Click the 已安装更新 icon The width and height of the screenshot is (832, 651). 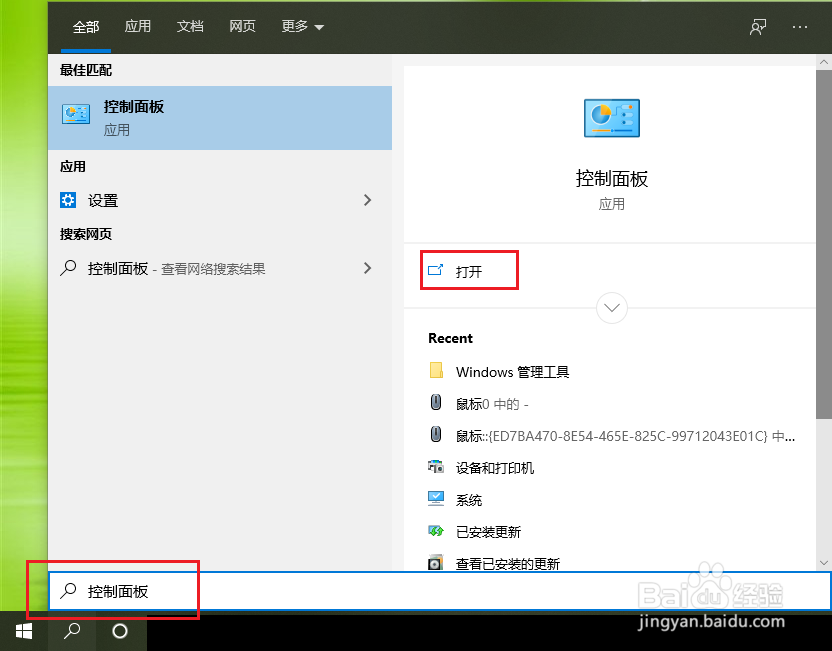[x=436, y=531]
